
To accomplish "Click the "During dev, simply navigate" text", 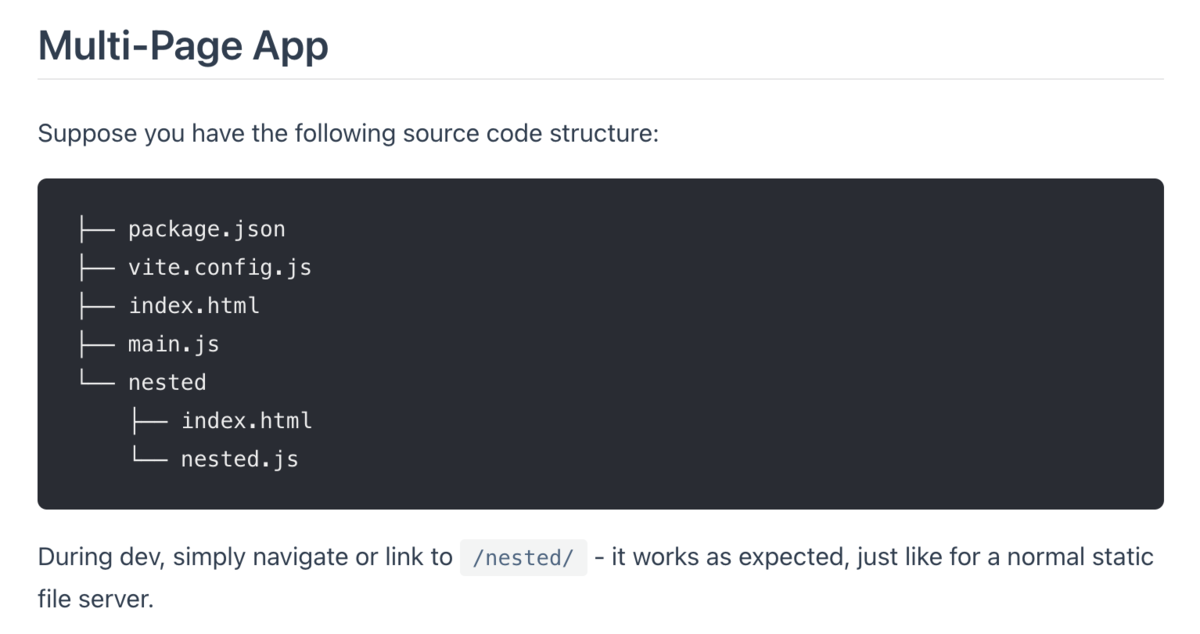I will pyautogui.click(x=244, y=557).
